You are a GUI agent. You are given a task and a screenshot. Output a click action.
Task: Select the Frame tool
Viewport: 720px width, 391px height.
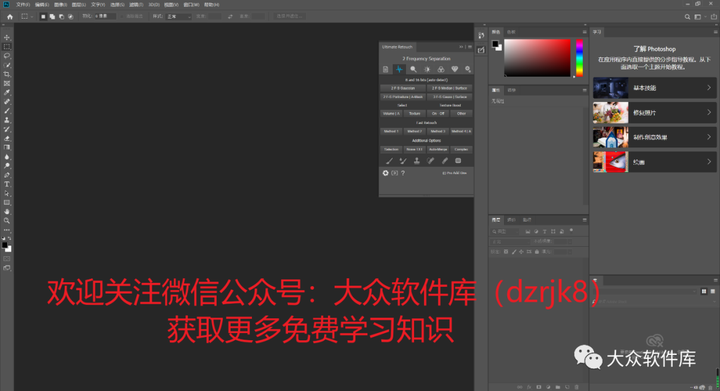coord(7,84)
